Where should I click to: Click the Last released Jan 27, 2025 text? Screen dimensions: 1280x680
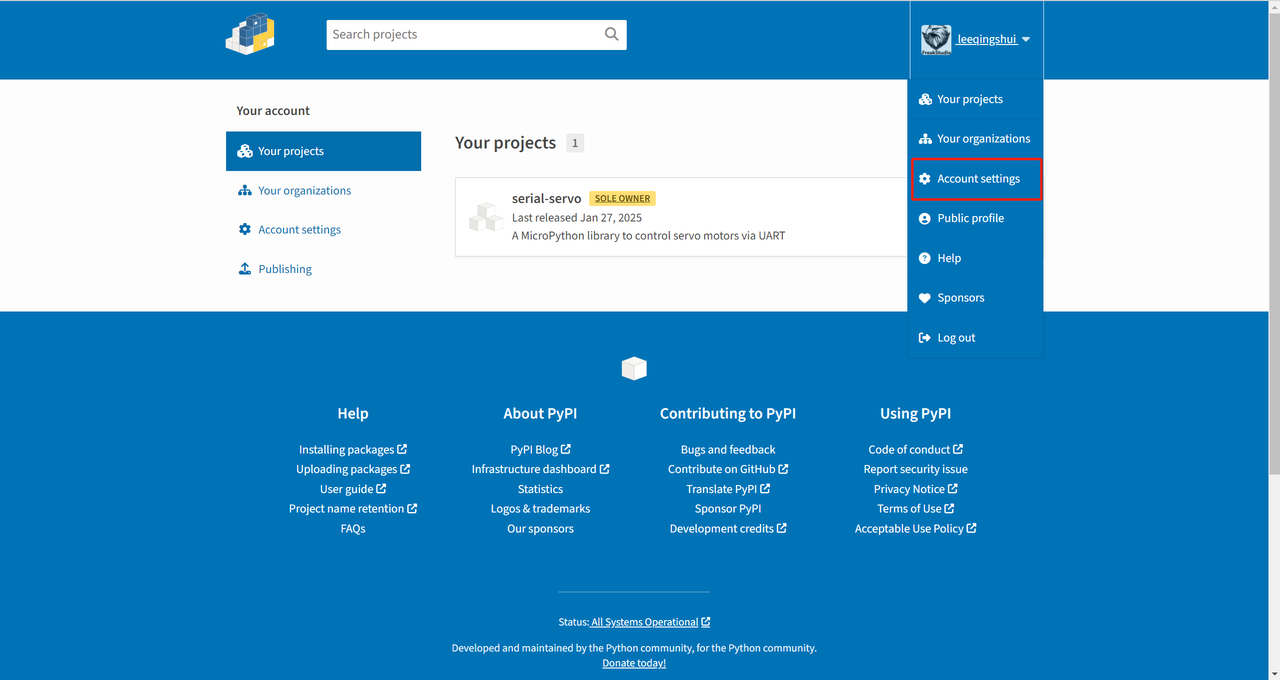tap(577, 217)
